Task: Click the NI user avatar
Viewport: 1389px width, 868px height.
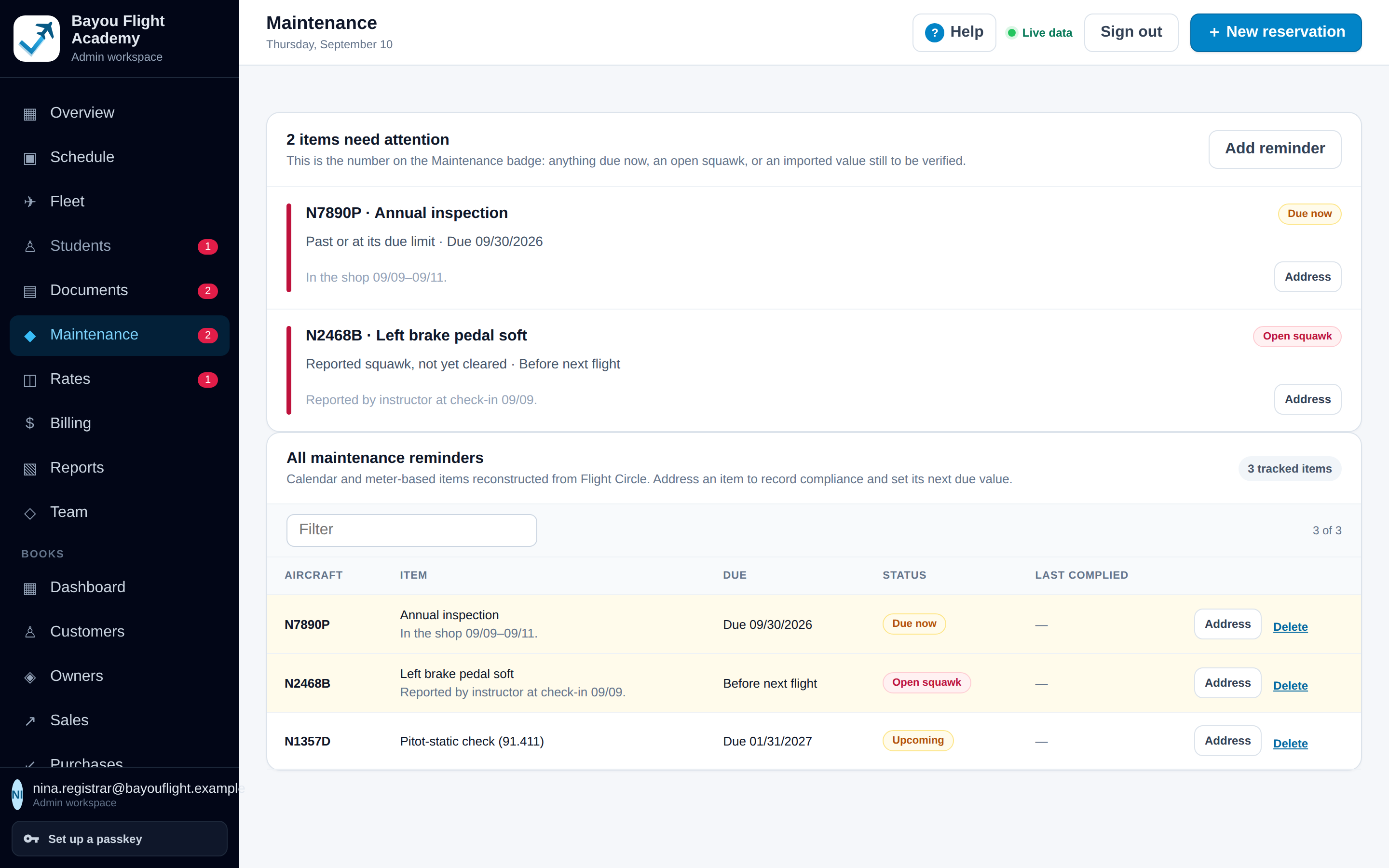Action: [17, 795]
